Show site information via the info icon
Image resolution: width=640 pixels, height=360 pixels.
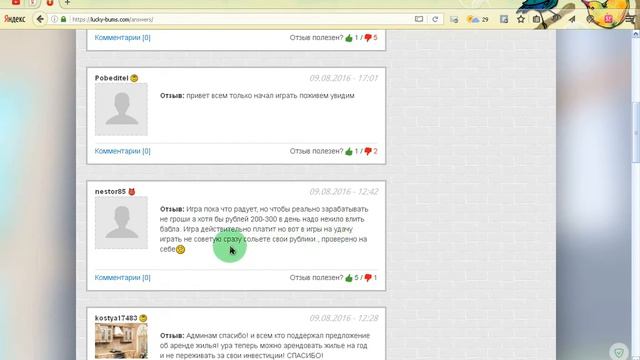54,19
